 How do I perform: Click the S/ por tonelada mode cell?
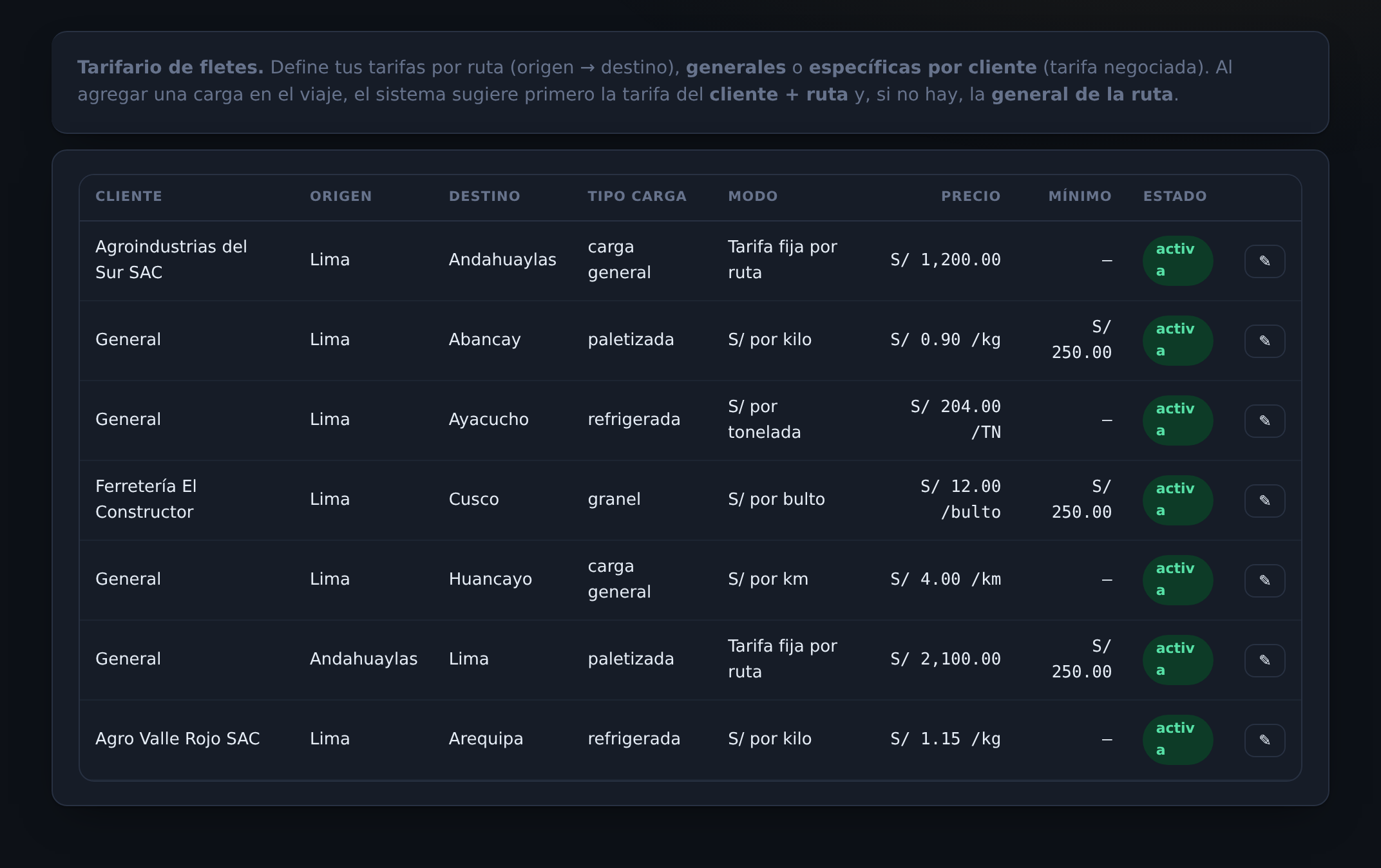765,419
